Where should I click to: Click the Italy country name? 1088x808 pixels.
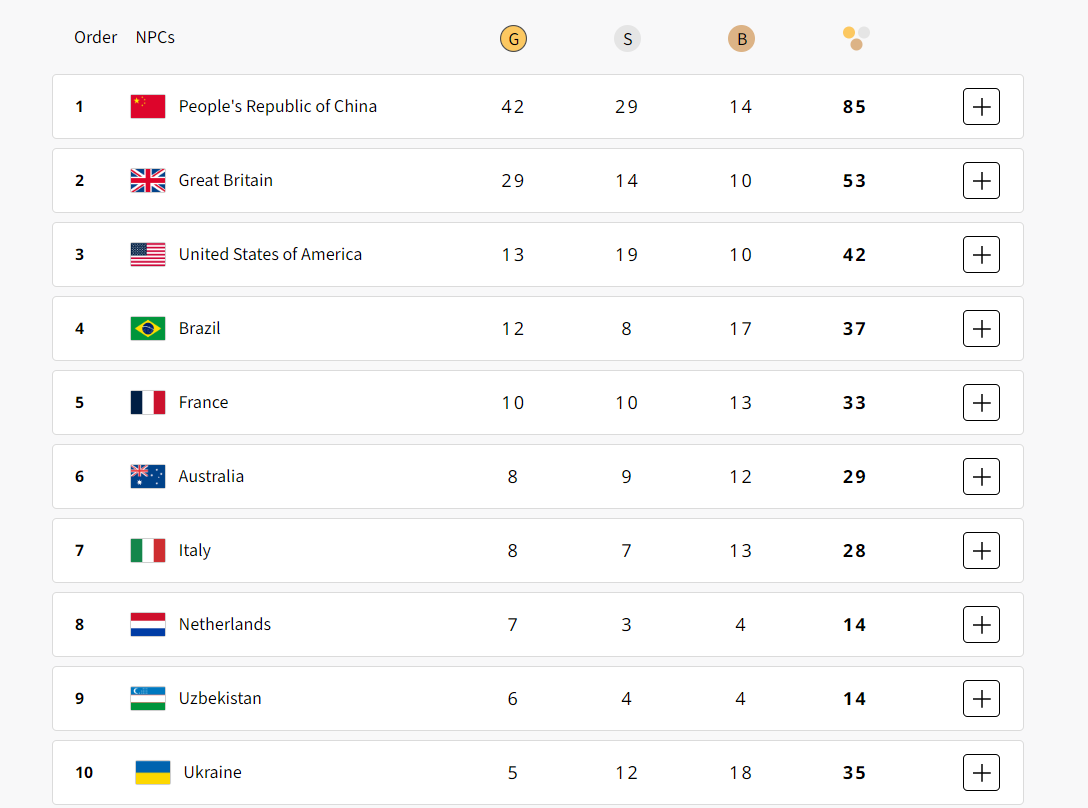click(195, 550)
